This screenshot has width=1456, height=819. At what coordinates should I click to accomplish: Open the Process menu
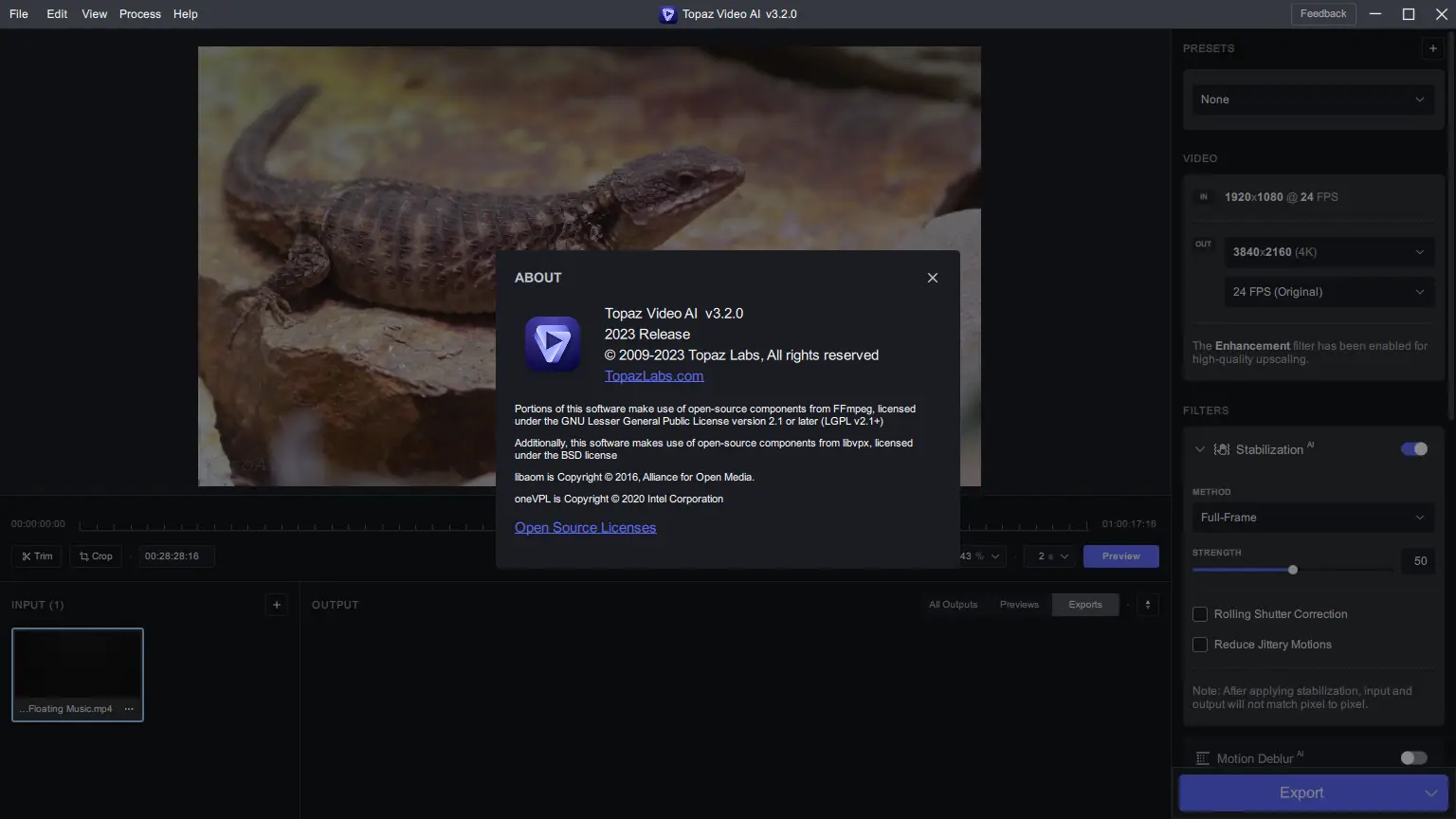[x=140, y=14]
